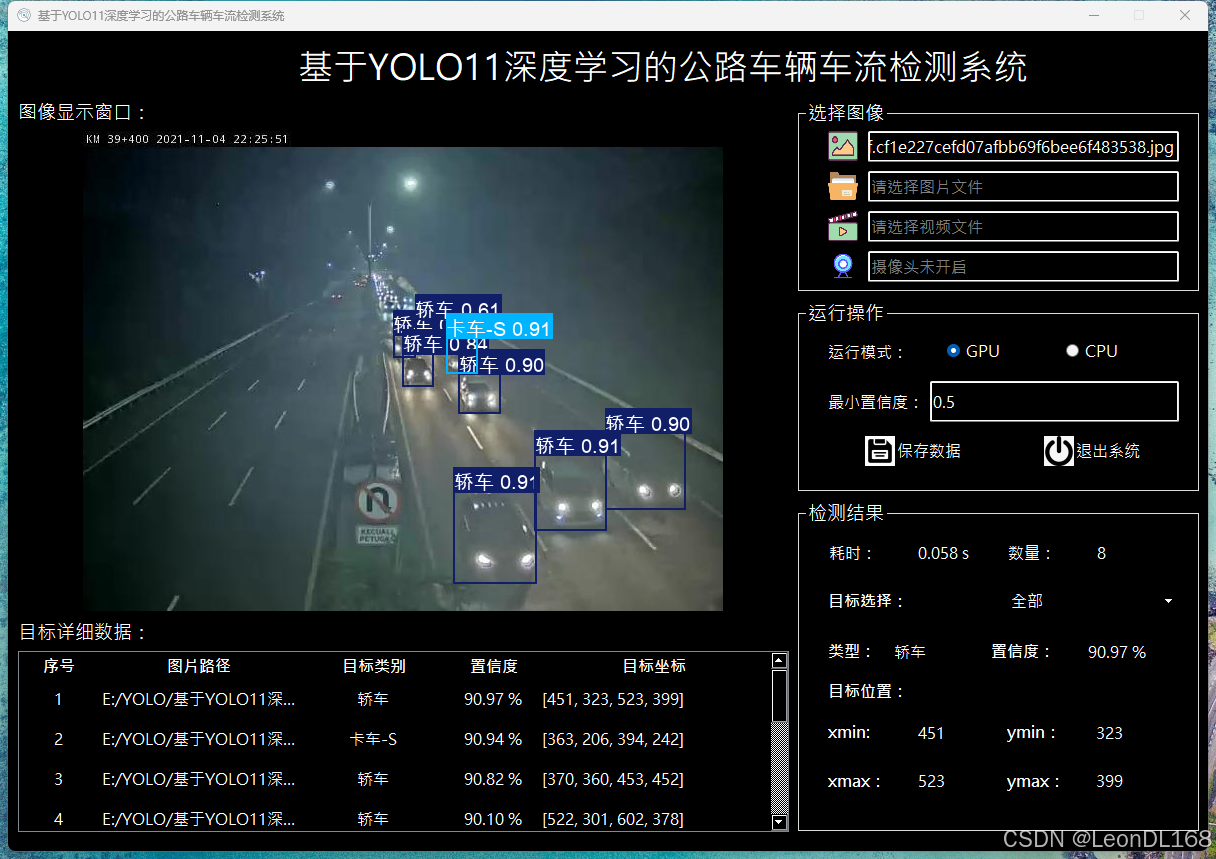Click coordinates cell [363, 206, 394, 242]

pos(613,739)
